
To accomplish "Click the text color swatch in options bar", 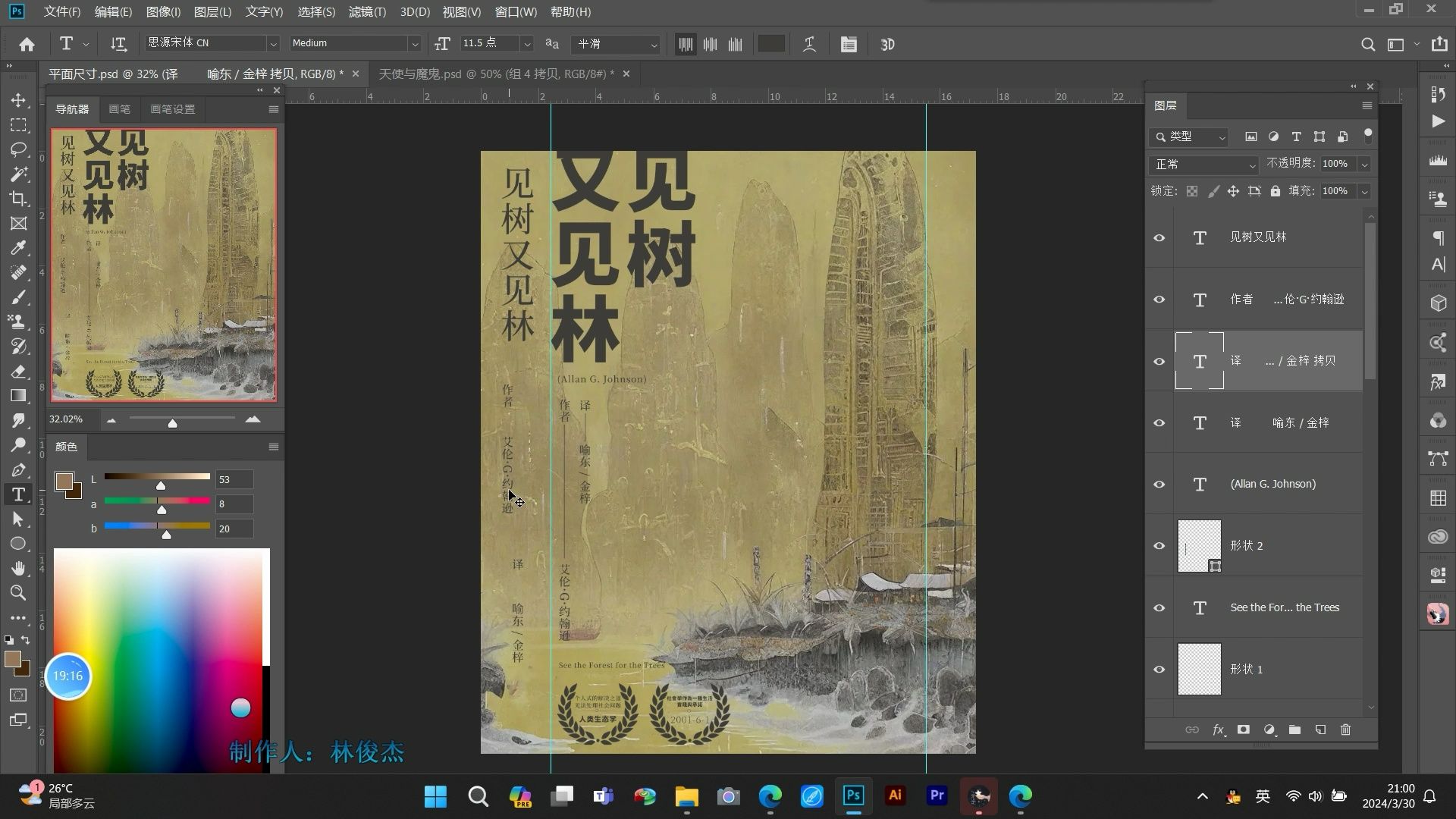I will [x=771, y=44].
